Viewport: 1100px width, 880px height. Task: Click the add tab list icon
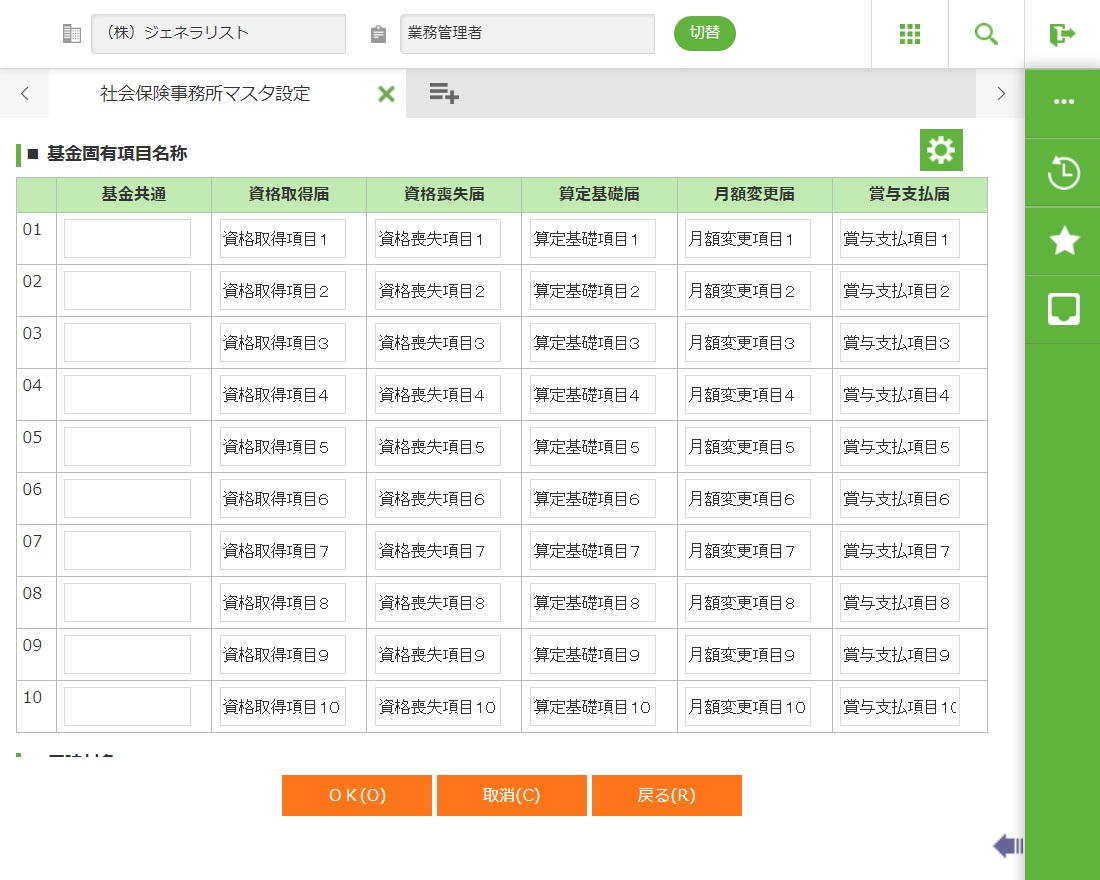point(444,94)
